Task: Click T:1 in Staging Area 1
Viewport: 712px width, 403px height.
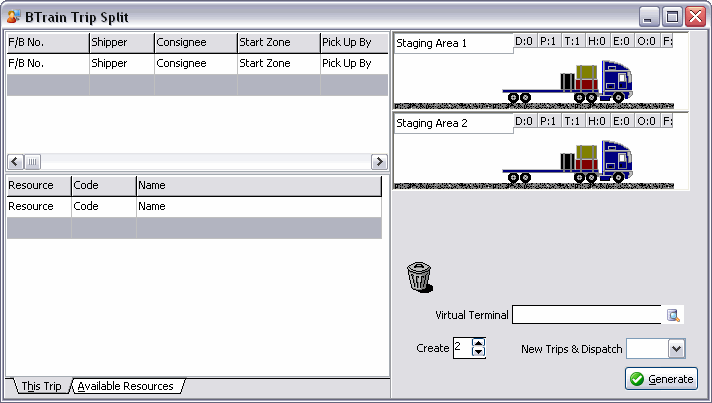Action: click(572, 41)
